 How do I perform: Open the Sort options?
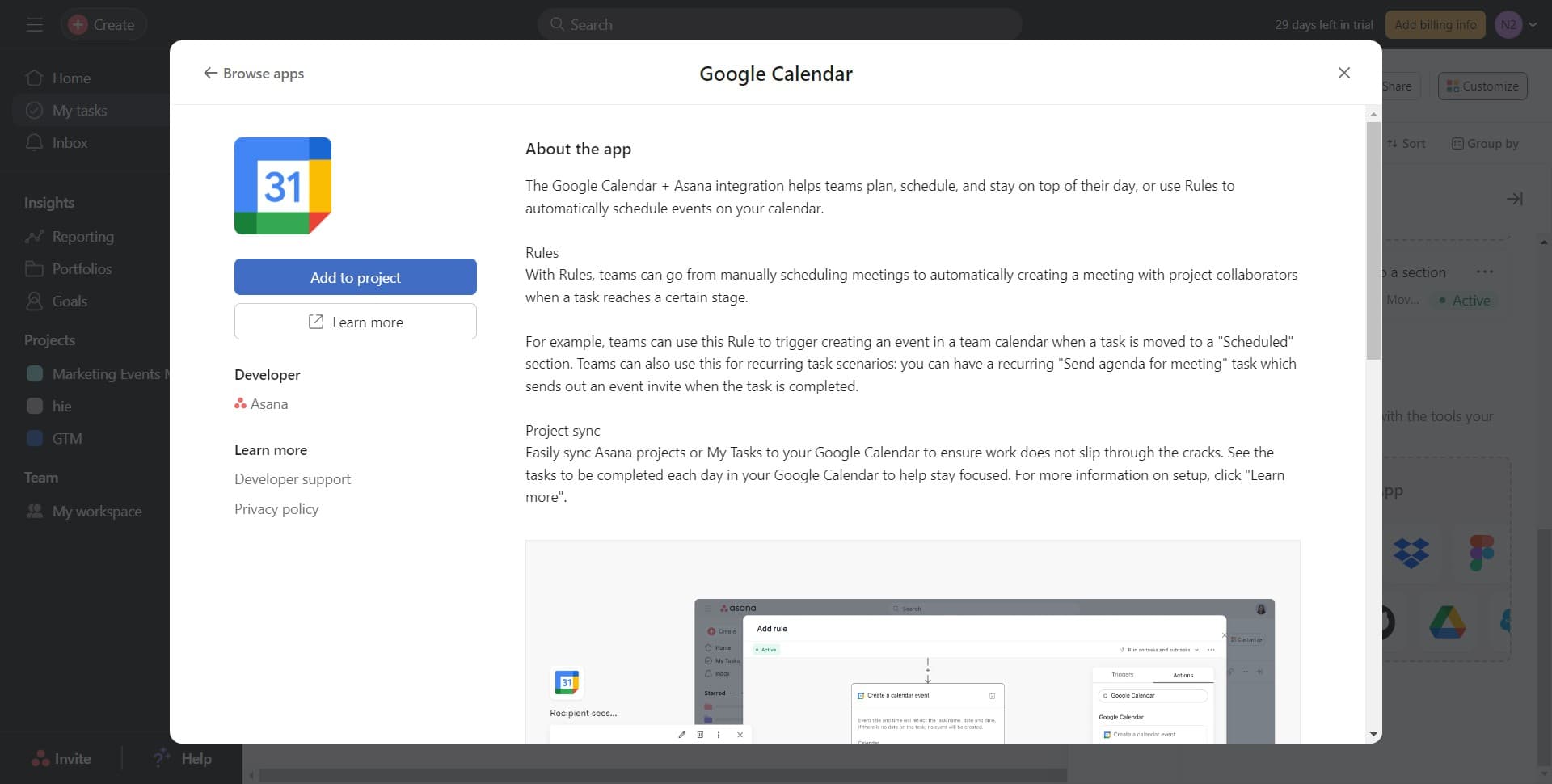(x=1406, y=144)
